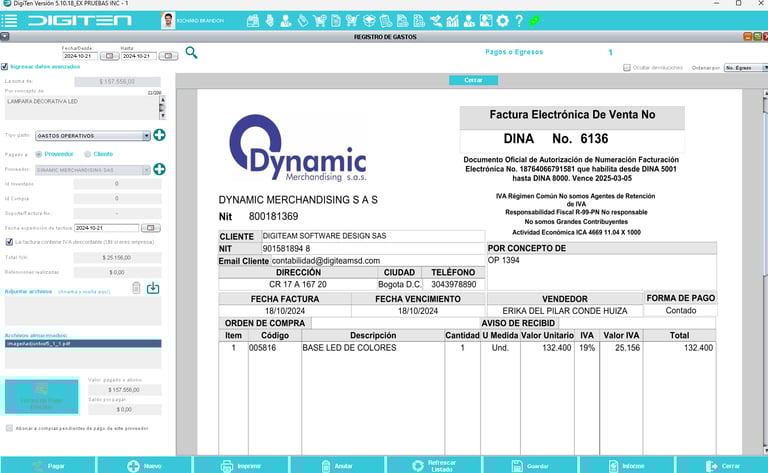This screenshot has height=473, width=768.
Task: Click the Fecha expedición de factura field
Action: 106,228
